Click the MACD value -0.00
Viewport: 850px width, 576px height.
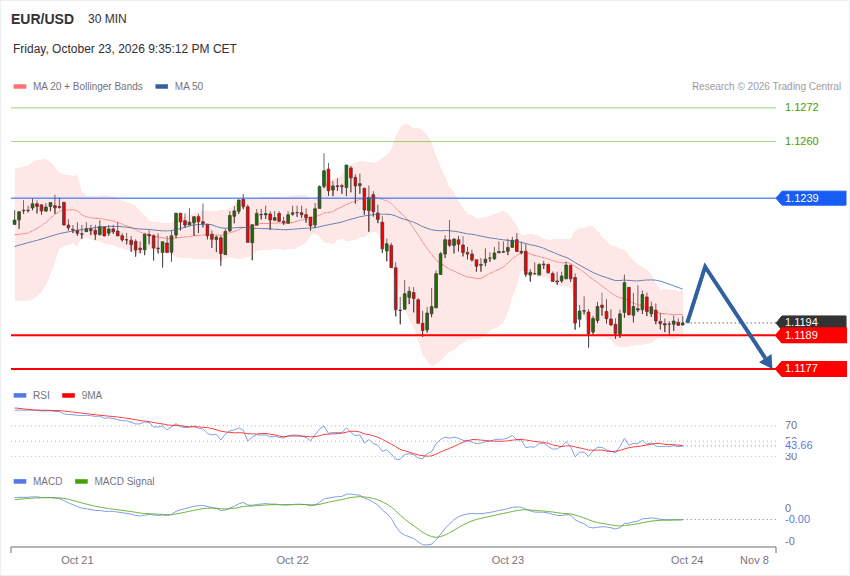(x=798, y=520)
